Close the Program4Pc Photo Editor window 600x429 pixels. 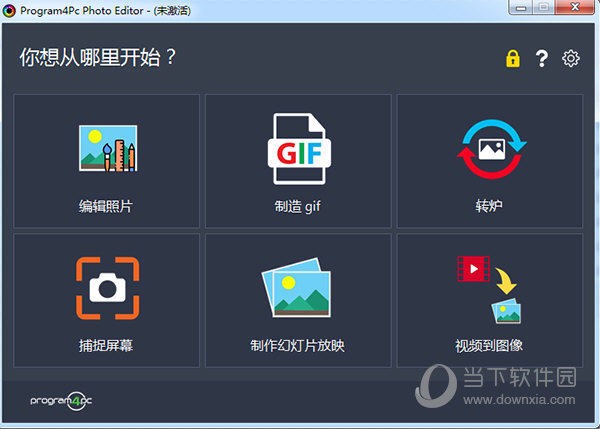click(574, 7)
